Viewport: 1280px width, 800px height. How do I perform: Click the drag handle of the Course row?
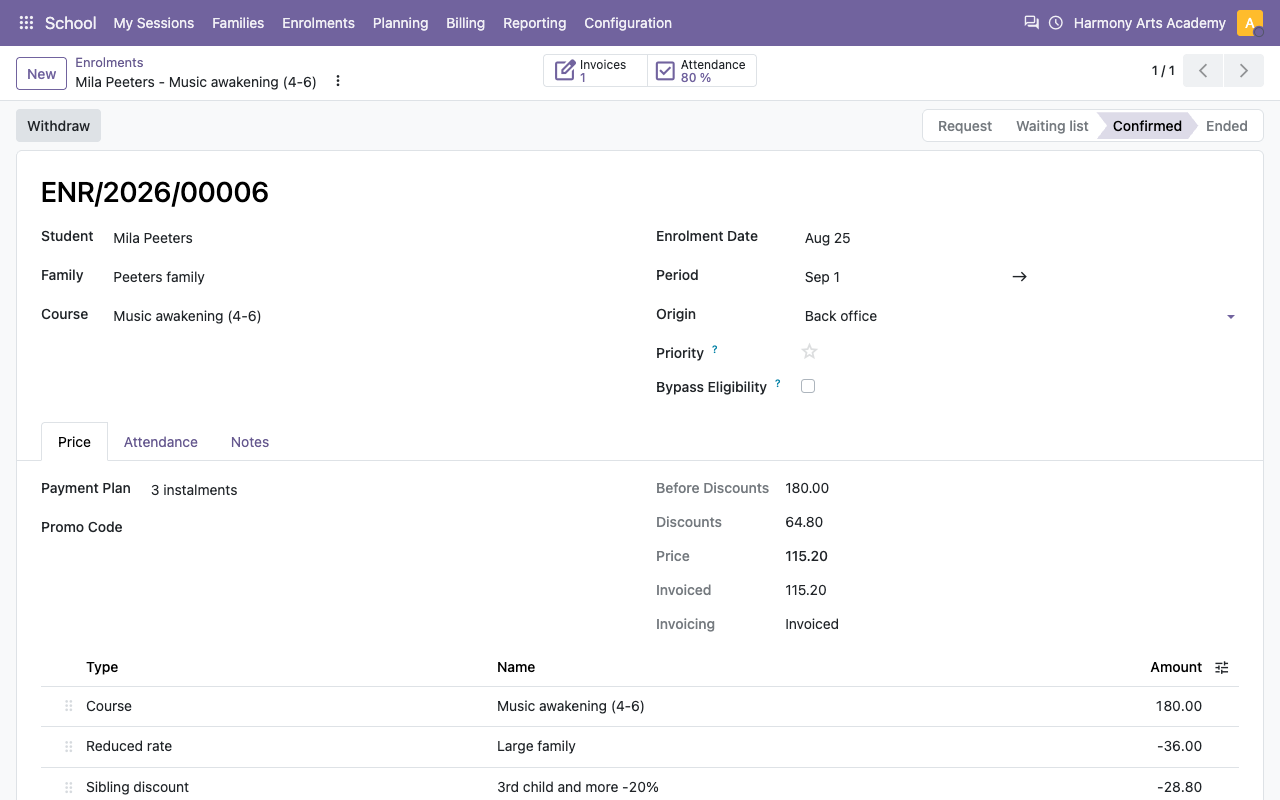pos(69,706)
